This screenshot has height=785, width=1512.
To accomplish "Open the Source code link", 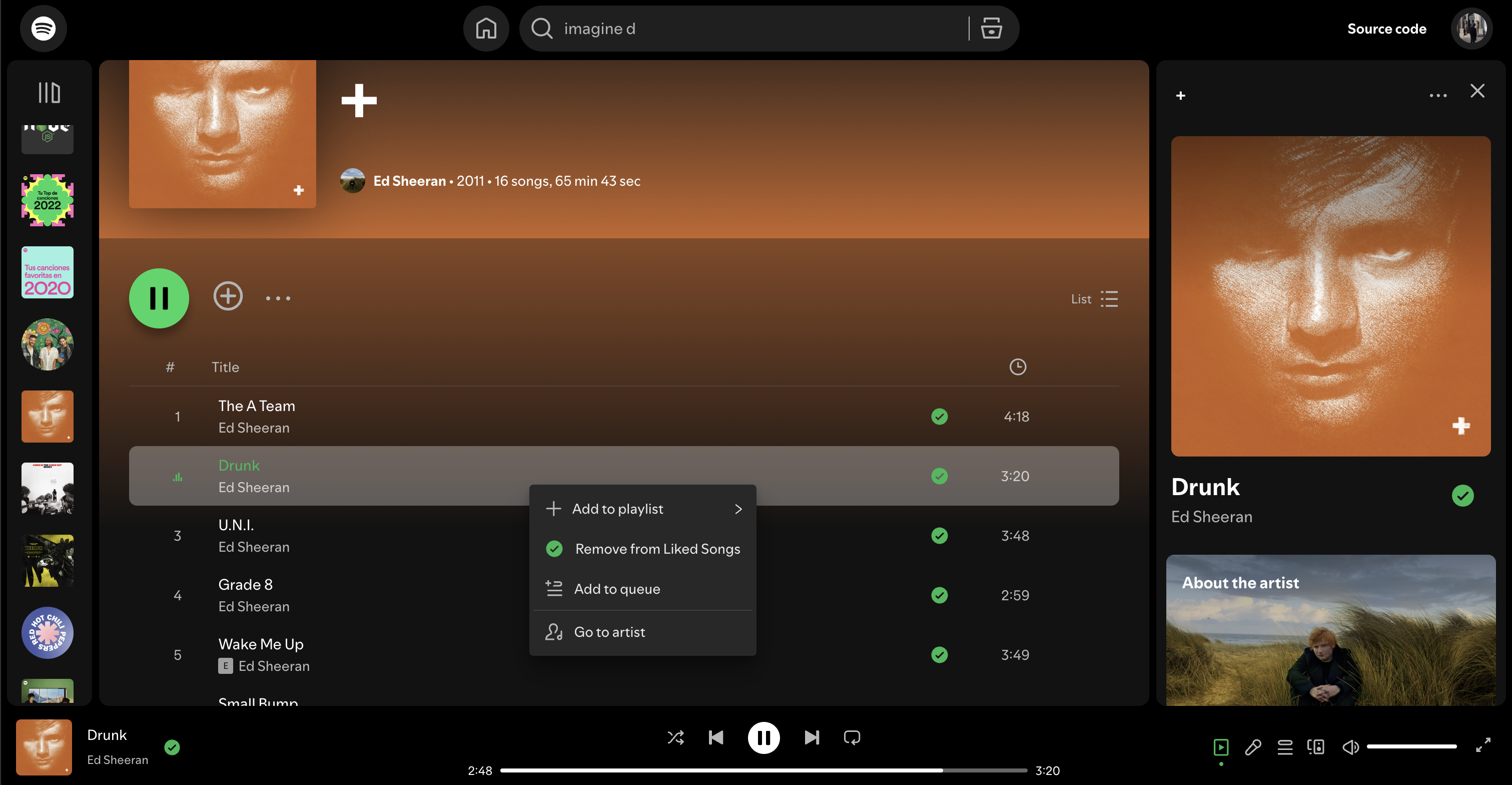I will click(1386, 29).
